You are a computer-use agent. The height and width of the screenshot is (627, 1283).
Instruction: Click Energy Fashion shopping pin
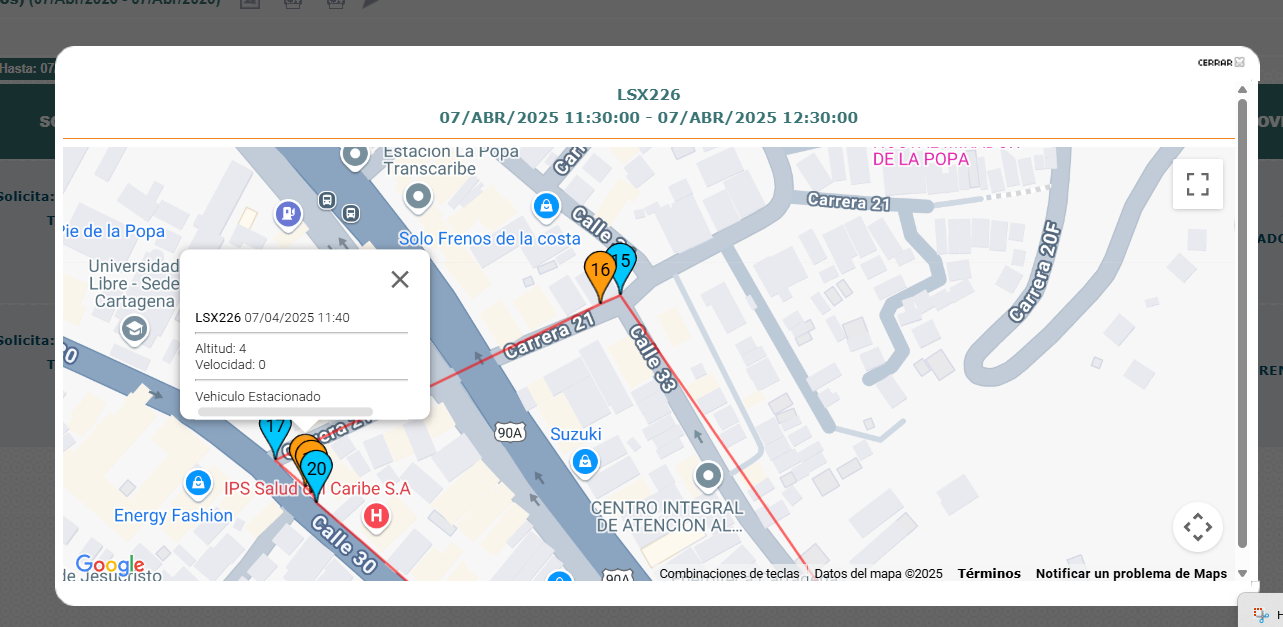coord(199,484)
